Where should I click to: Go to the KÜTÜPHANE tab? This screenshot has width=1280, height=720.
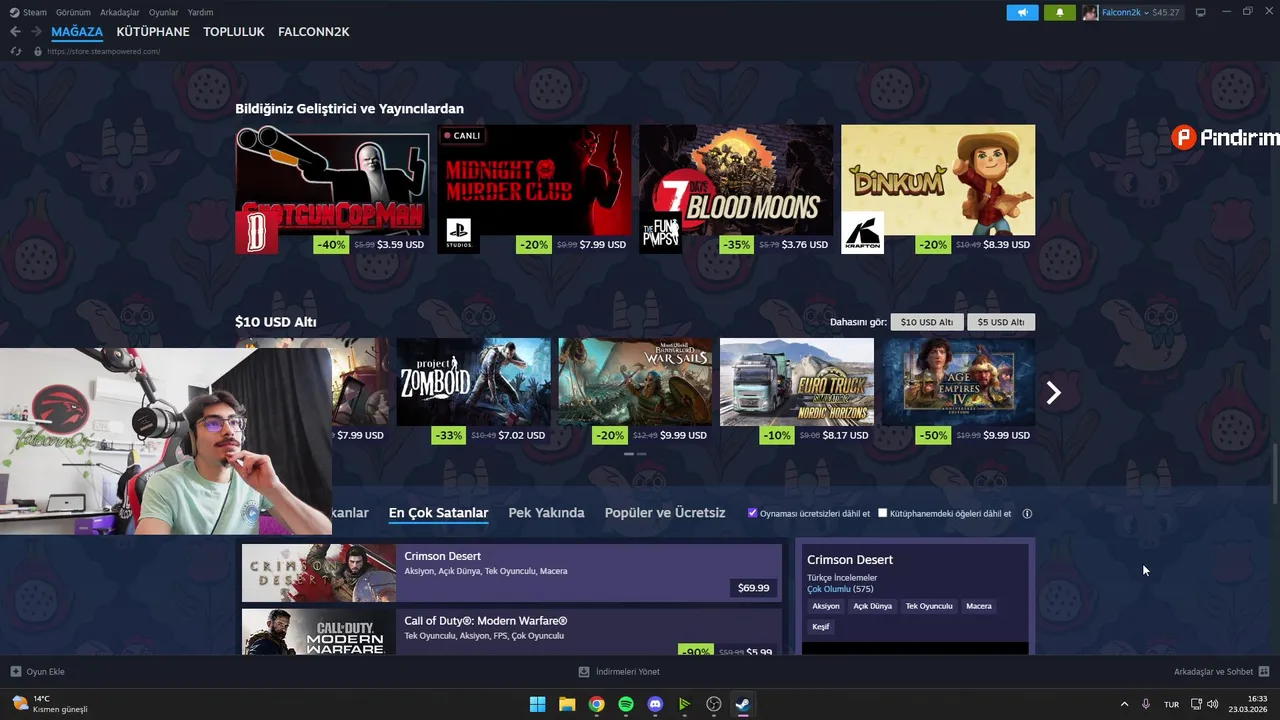coord(153,32)
